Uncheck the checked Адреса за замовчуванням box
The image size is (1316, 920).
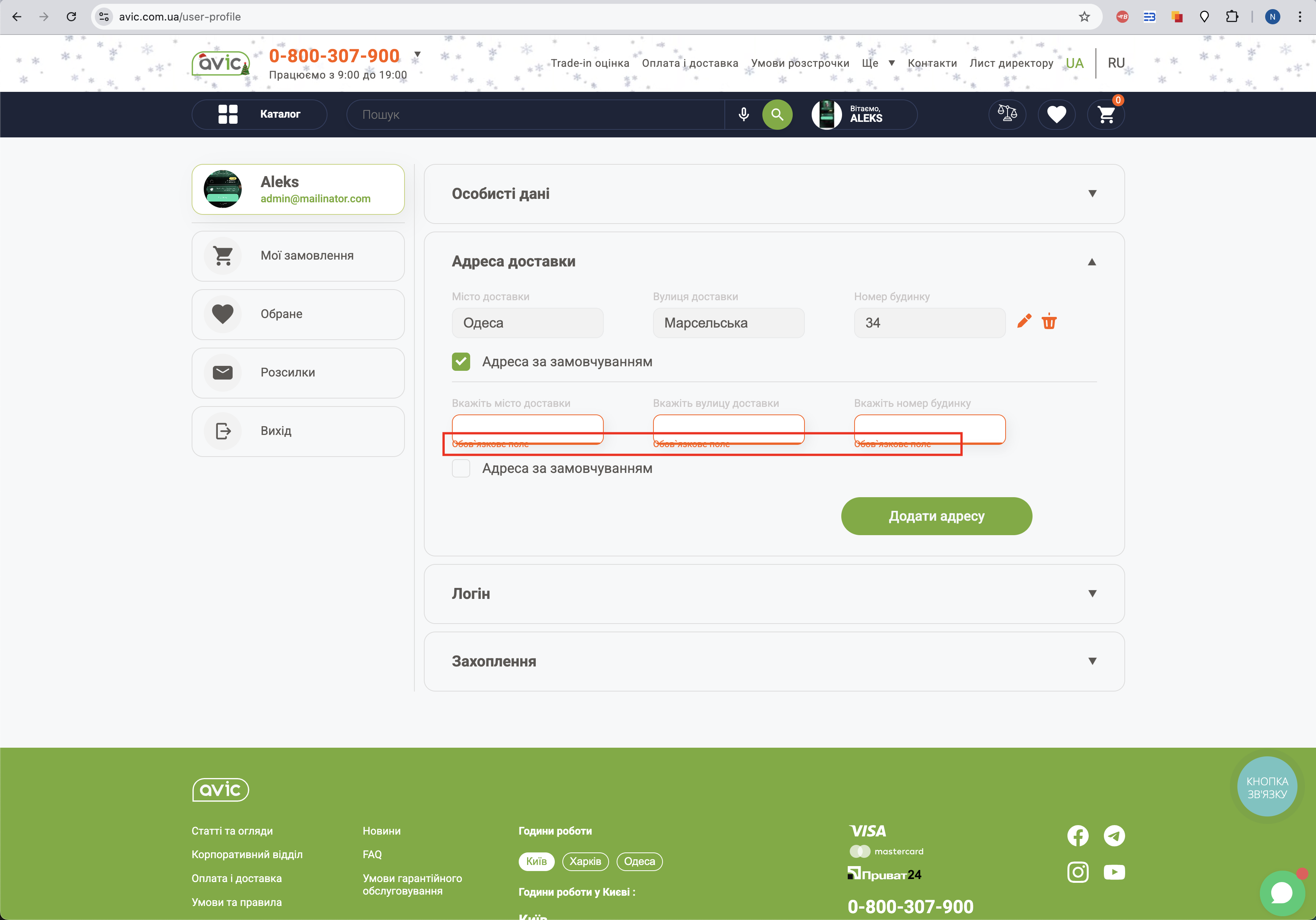point(461,362)
